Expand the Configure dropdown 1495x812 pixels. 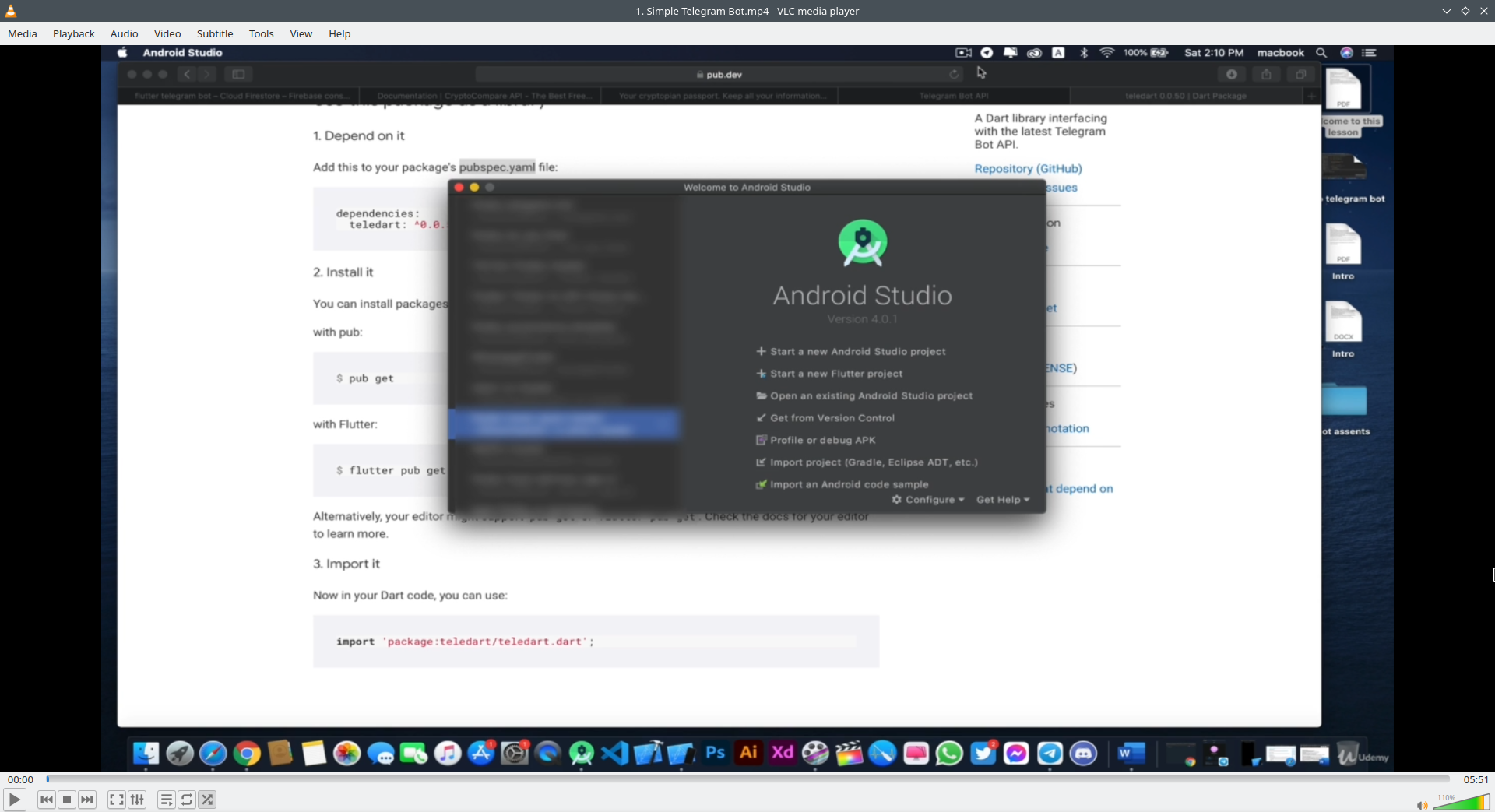[x=928, y=500]
